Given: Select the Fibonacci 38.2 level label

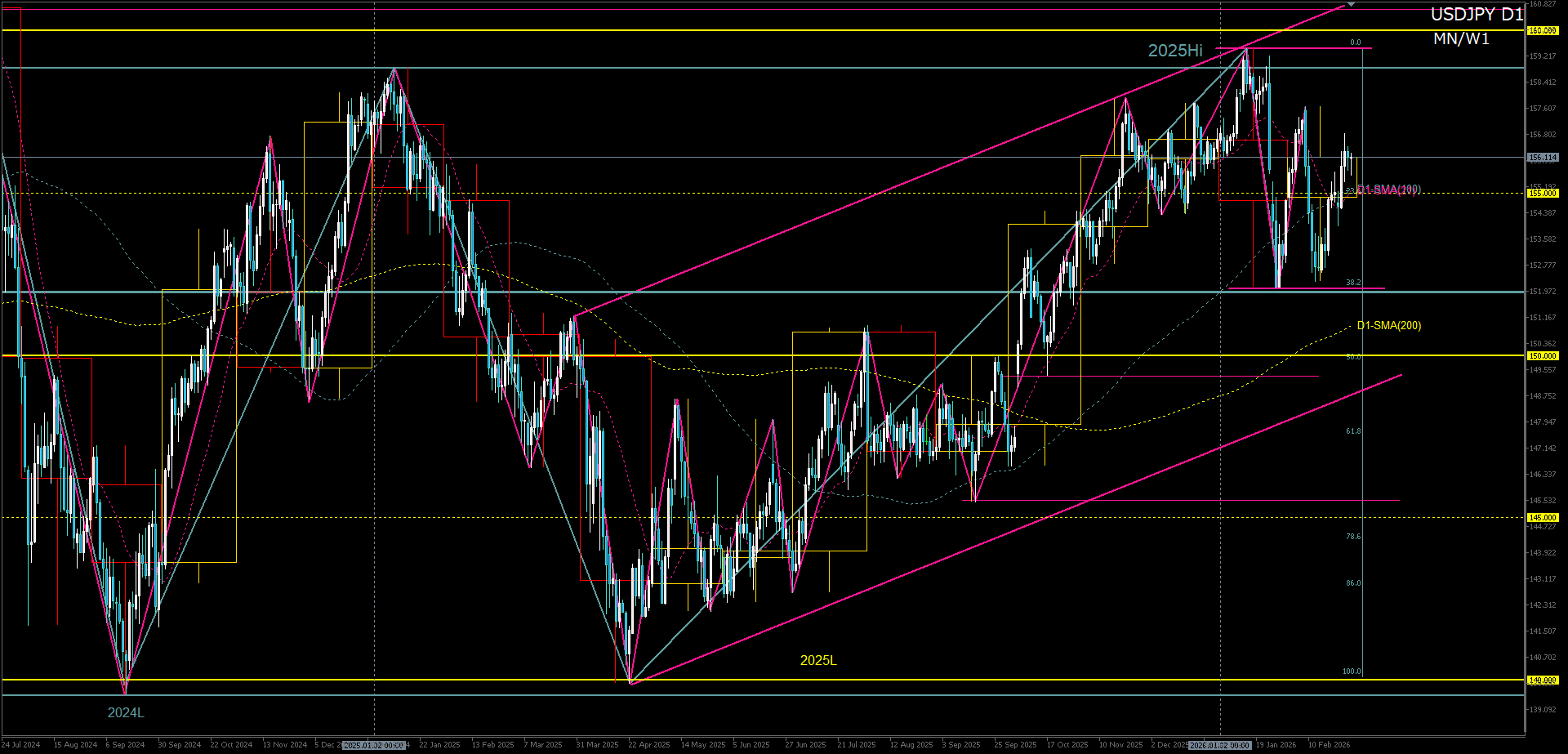Looking at the screenshot, I should tap(1353, 283).
